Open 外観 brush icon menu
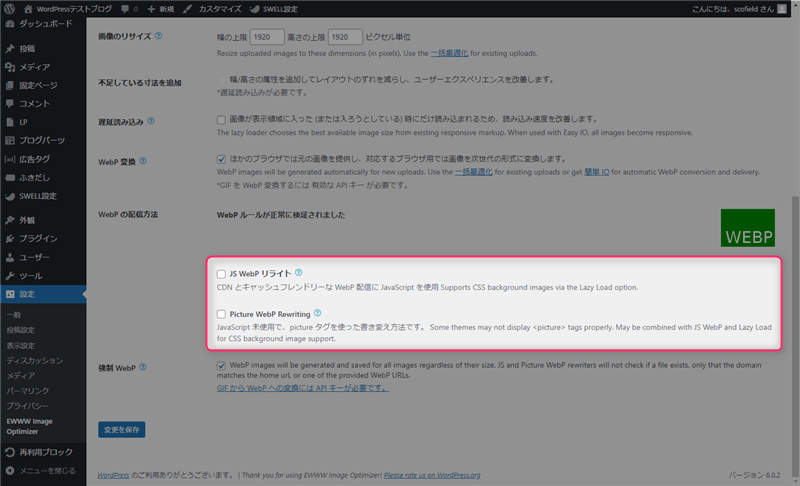 pos(10,220)
